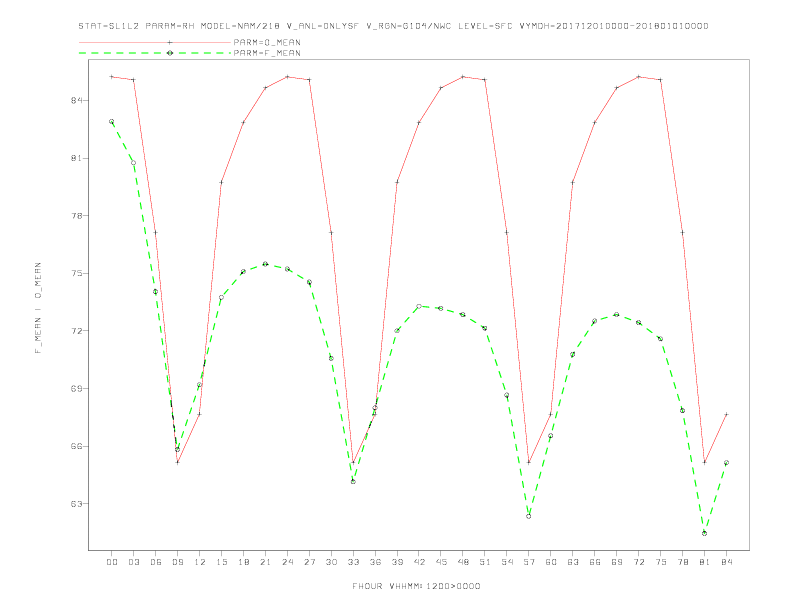The height and width of the screenshot is (612, 792).
Task: Click x-axis forecast hour label 00
Action: [112, 562]
